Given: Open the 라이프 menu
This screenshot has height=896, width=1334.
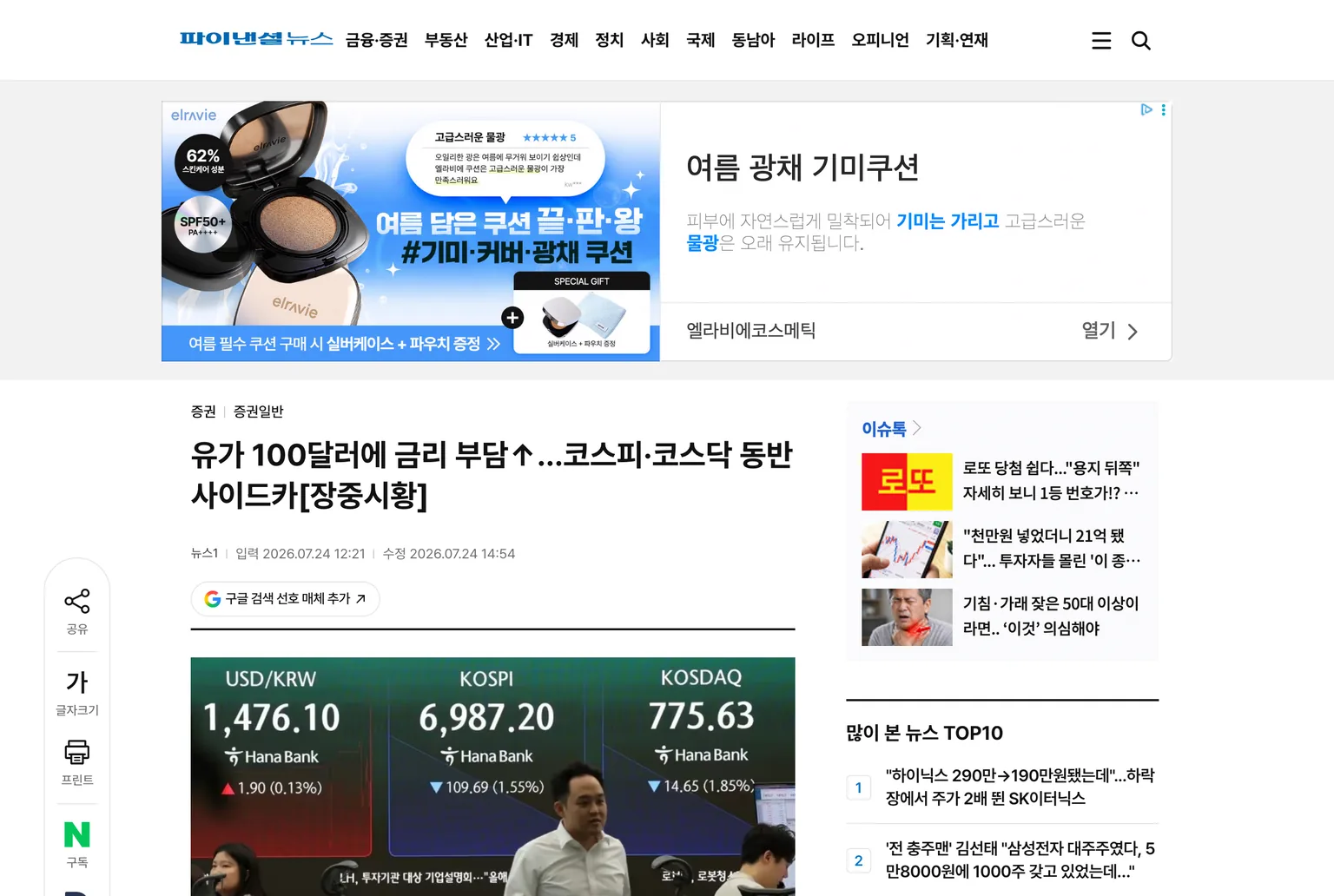Looking at the screenshot, I should tap(814, 40).
